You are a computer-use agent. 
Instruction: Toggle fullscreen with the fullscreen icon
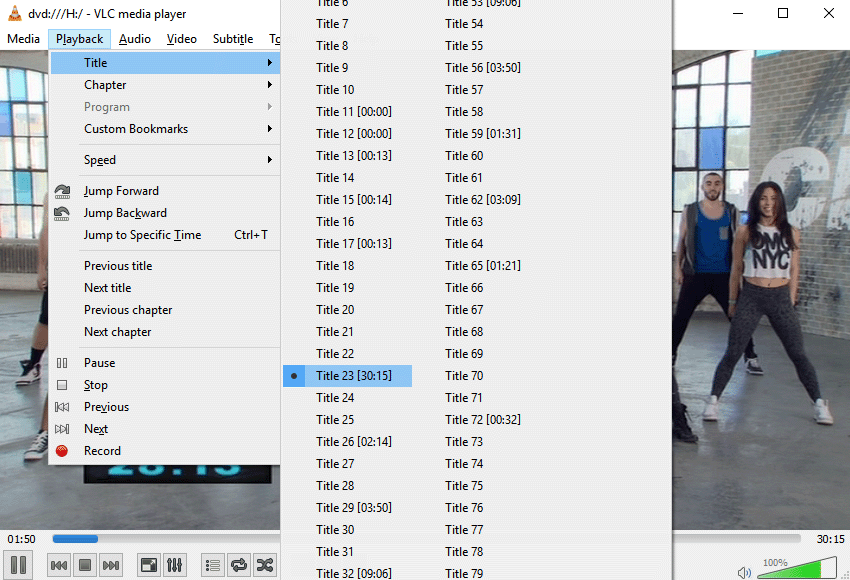coord(148,565)
